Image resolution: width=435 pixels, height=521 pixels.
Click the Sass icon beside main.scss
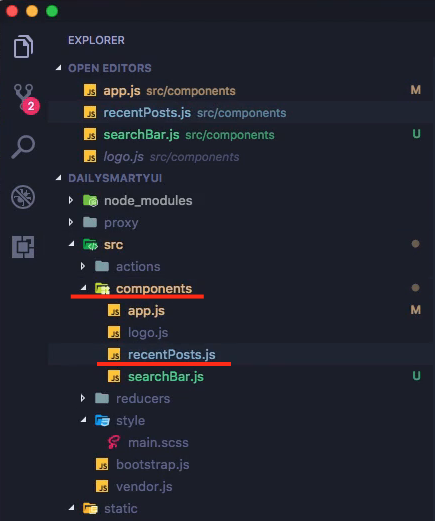point(114,442)
